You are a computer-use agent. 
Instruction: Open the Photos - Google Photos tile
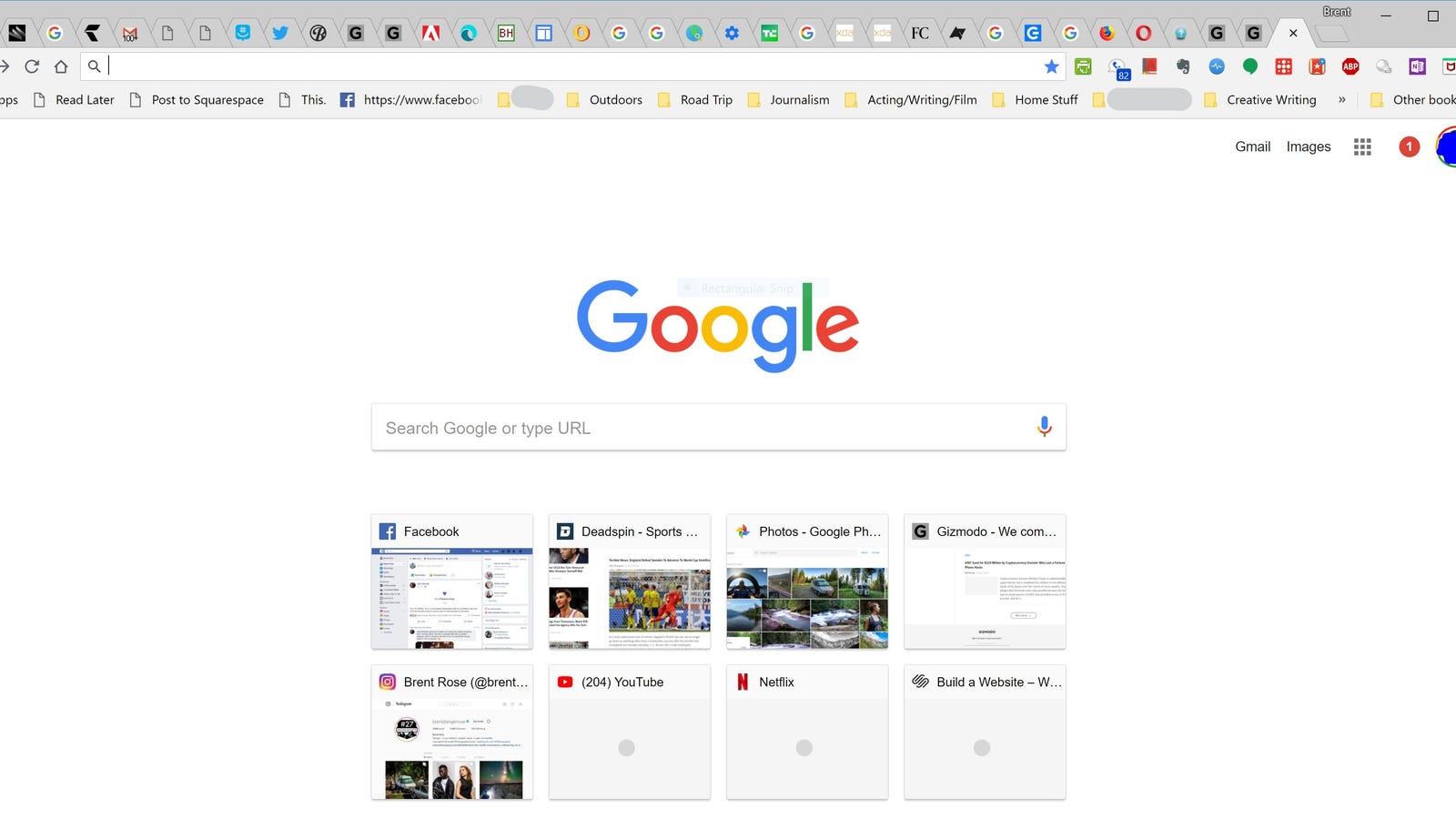point(807,581)
